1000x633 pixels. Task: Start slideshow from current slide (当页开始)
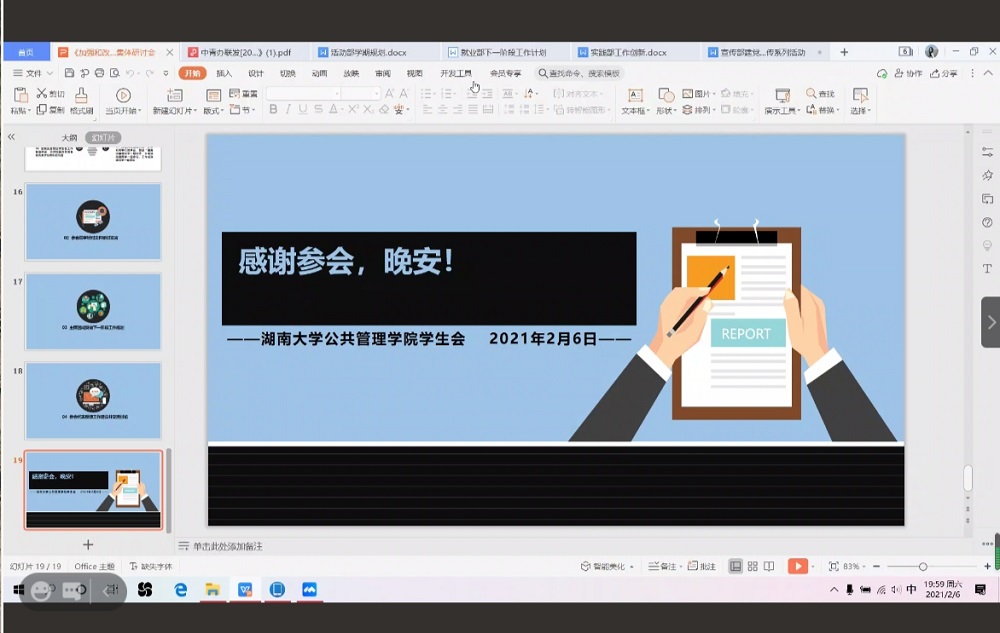[x=123, y=100]
